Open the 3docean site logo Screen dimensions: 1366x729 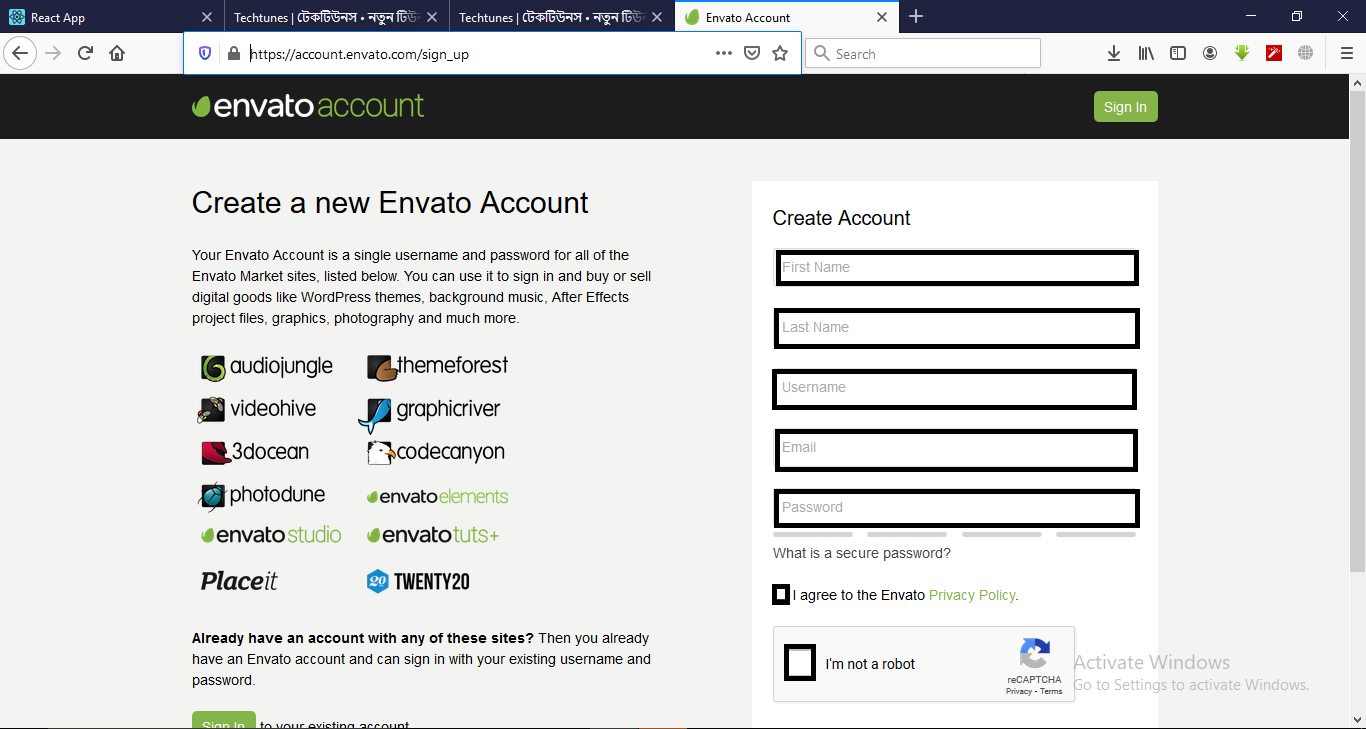click(x=255, y=452)
